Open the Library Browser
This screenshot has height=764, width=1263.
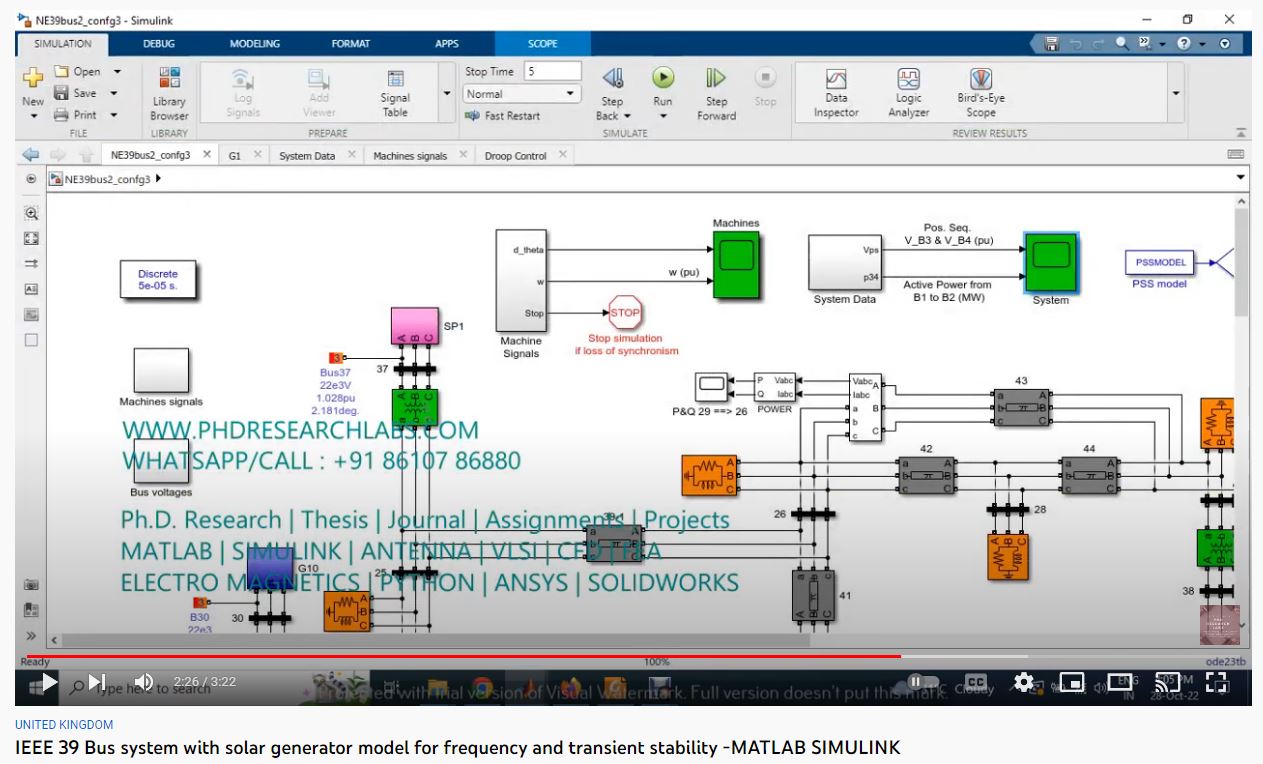point(169,93)
